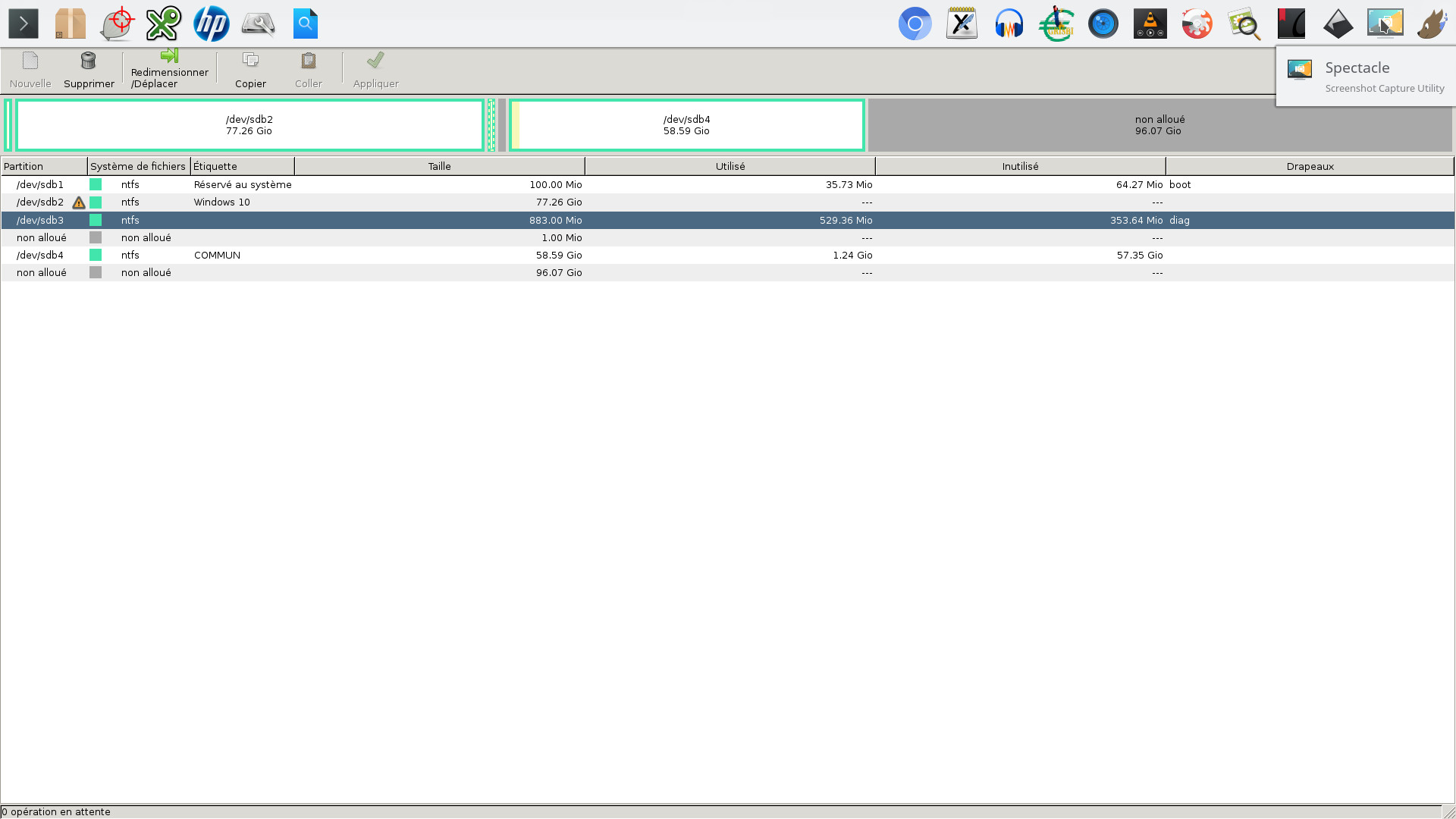Launch the VLC media player icon
Viewport: 1456px width, 819px height.
tap(1150, 24)
